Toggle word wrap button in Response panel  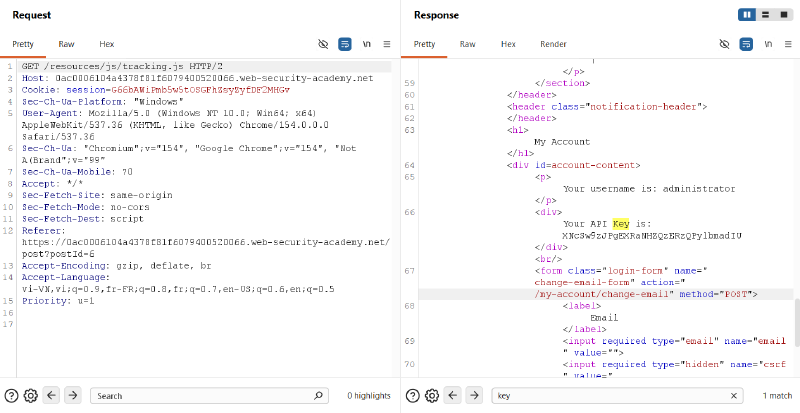(x=746, y=44)
